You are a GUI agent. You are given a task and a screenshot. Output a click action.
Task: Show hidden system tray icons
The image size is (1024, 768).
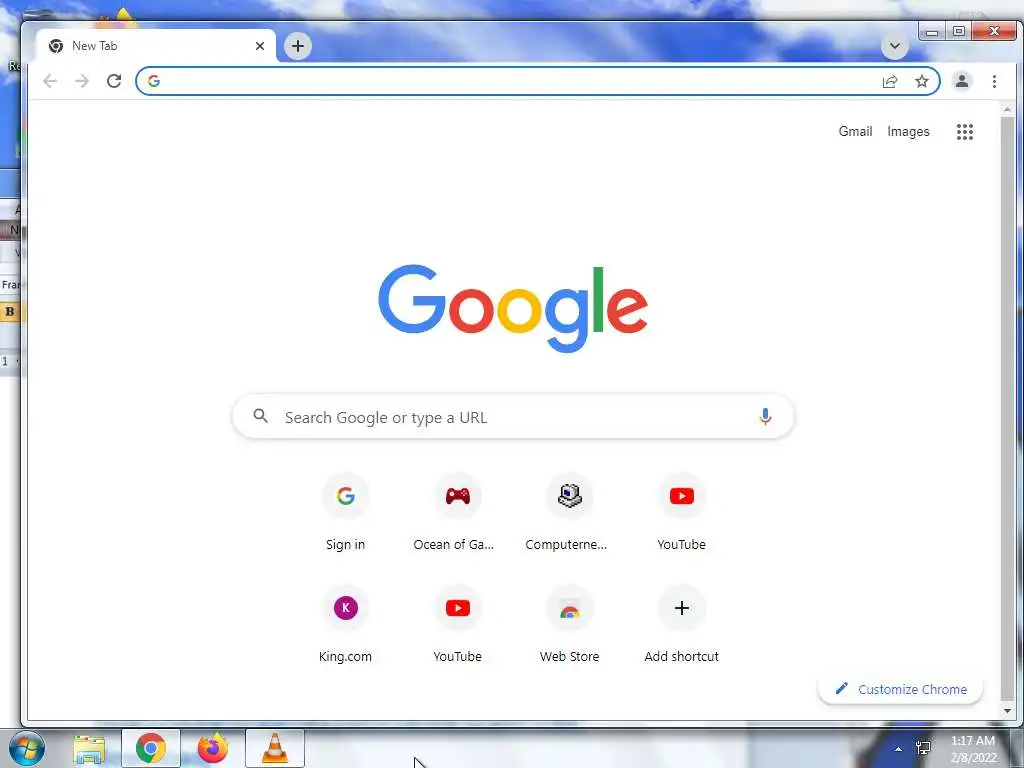(898, 749)
